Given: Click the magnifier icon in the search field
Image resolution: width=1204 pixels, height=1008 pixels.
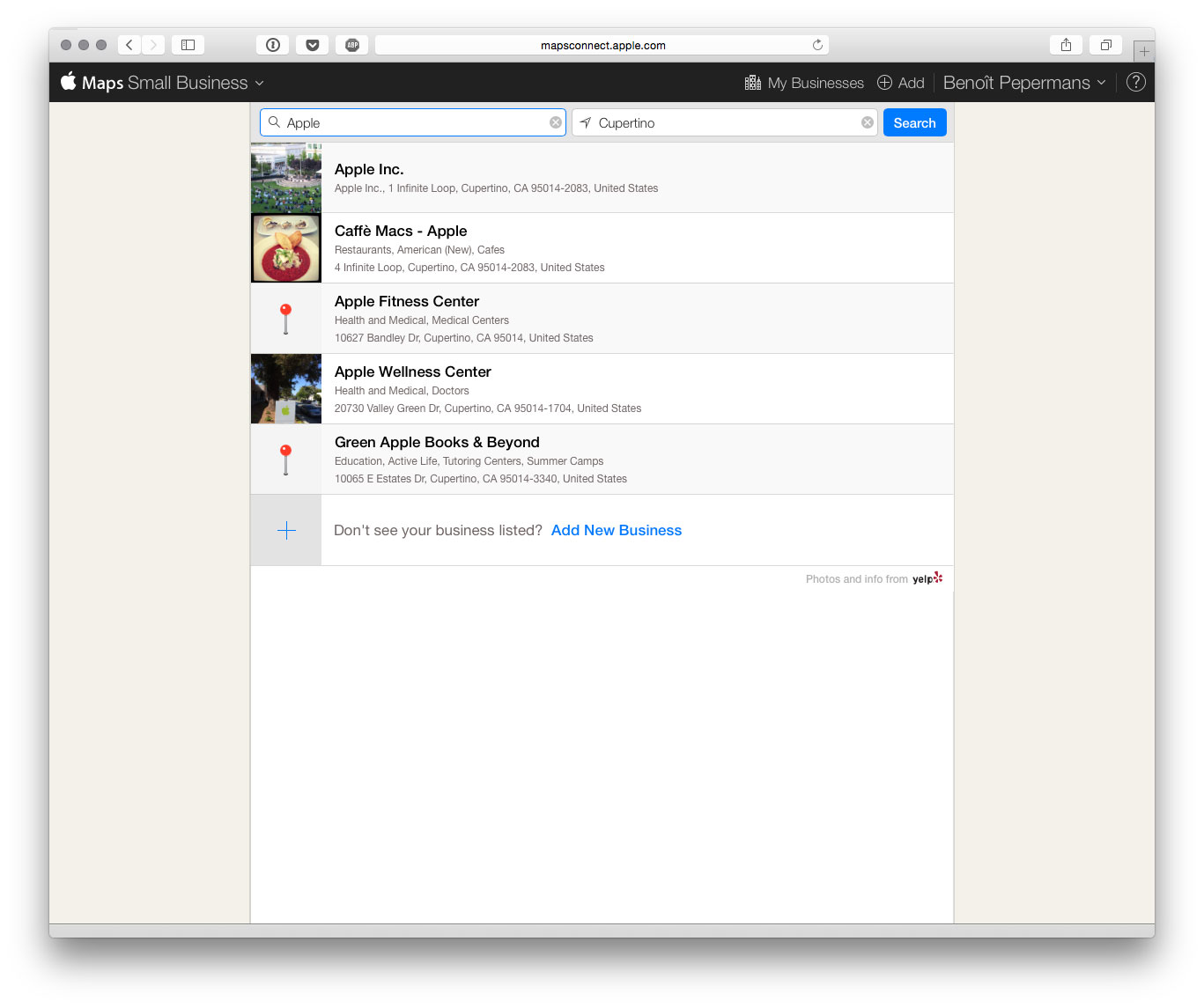Looking at the screenshot, I should click(274, 122).
